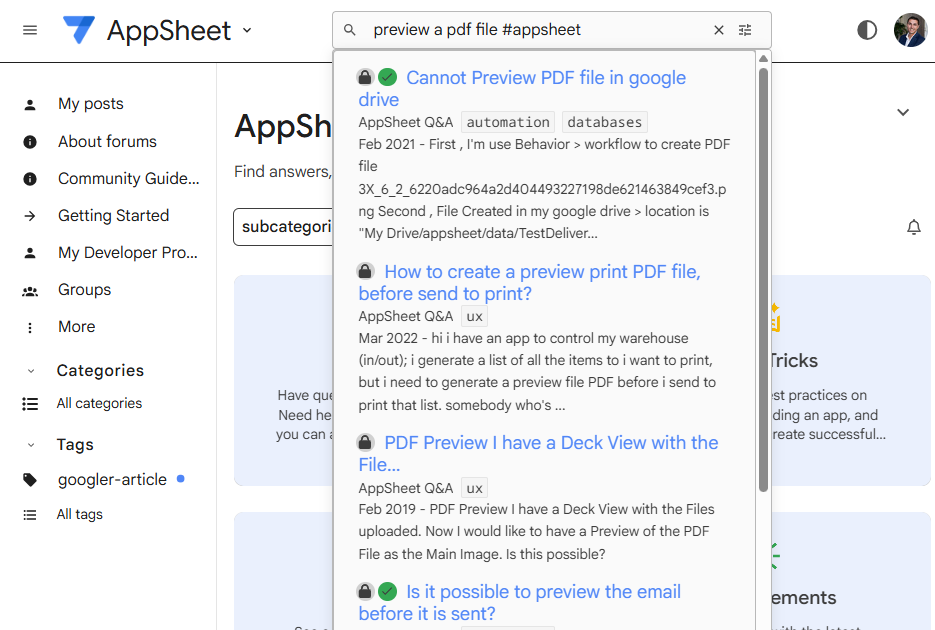Open About forums page
Viewport: 935px width, 630px height.
[x=108, y=141]
